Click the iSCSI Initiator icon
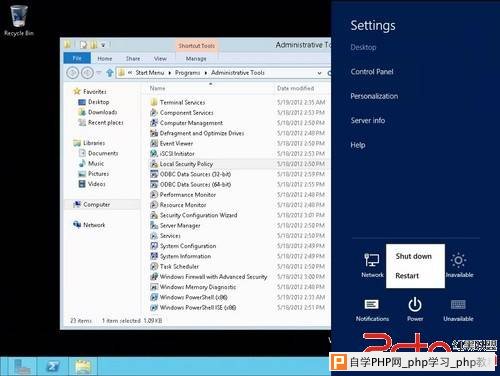 pyautogui.click(x=154, y=154)
